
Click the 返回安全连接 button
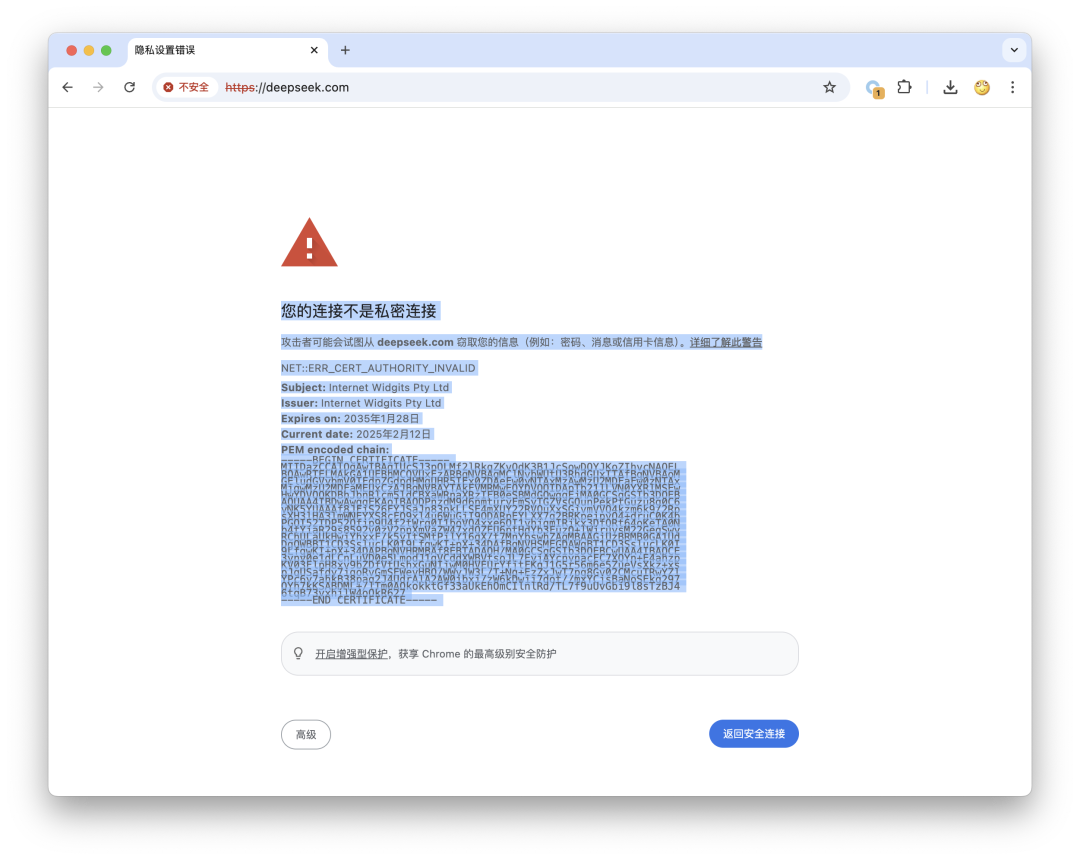click(x=754, y=734)
